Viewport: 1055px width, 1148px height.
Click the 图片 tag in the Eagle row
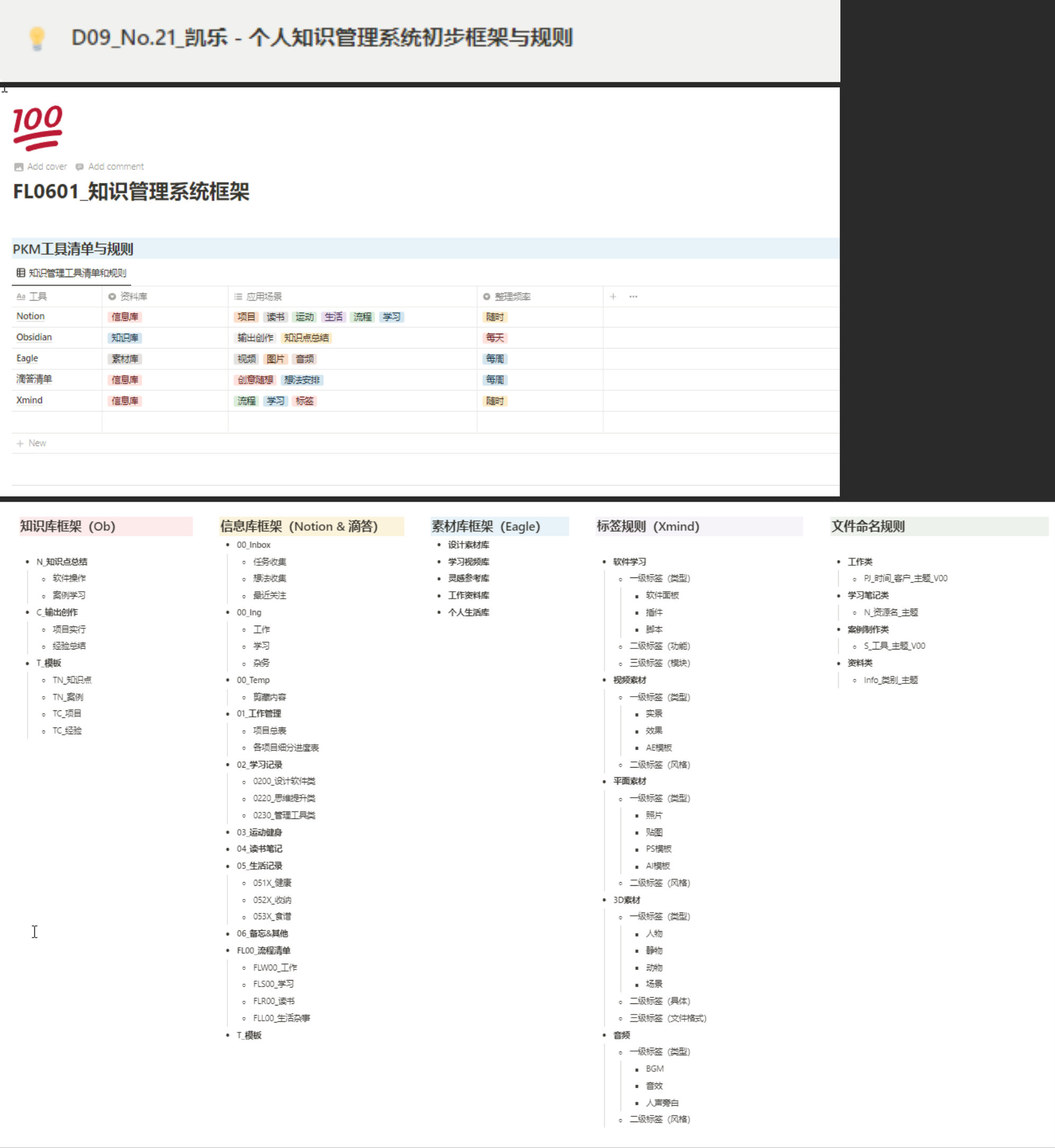click(276, 359)
